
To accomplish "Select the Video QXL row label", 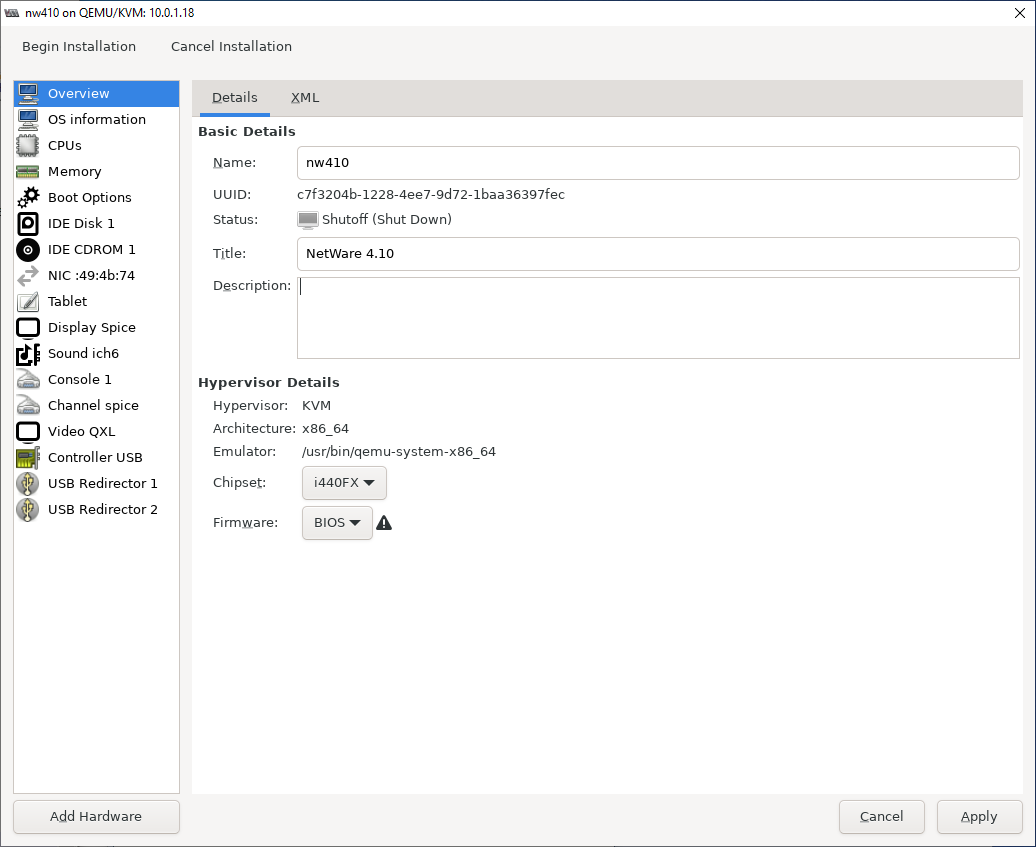I will coord(81,431).
